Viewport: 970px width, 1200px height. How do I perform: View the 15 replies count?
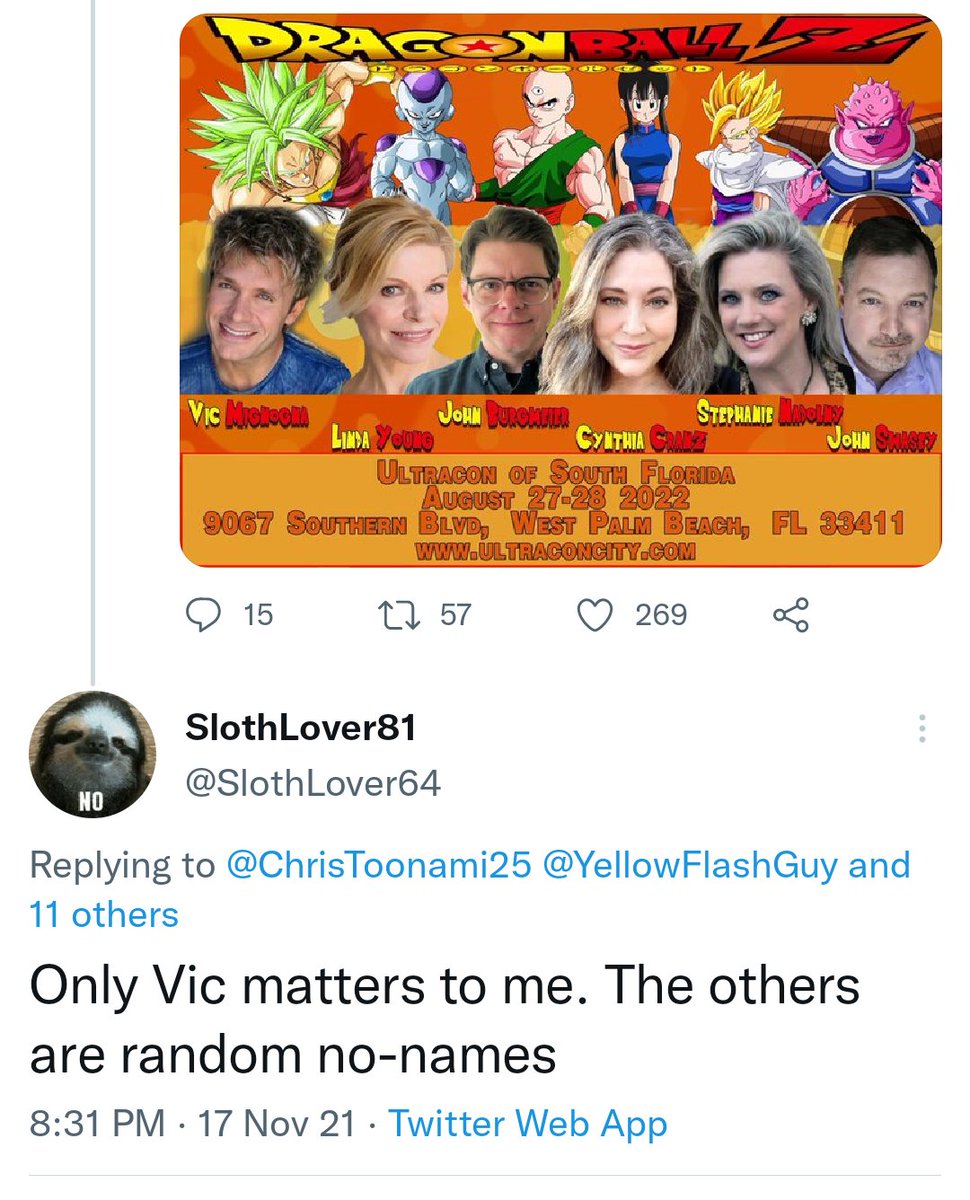(258, 614)
